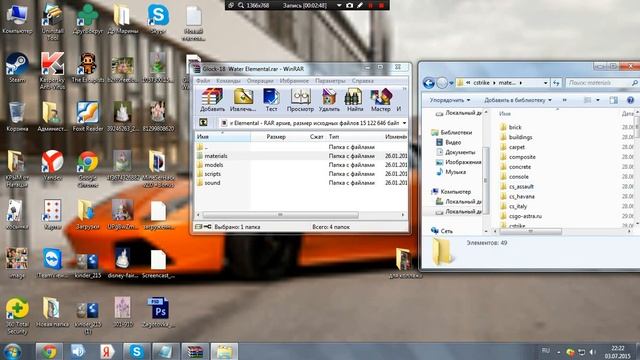Open the Справка menu in WinRAR
Screen dimensions: 640x360
[362, 81]
